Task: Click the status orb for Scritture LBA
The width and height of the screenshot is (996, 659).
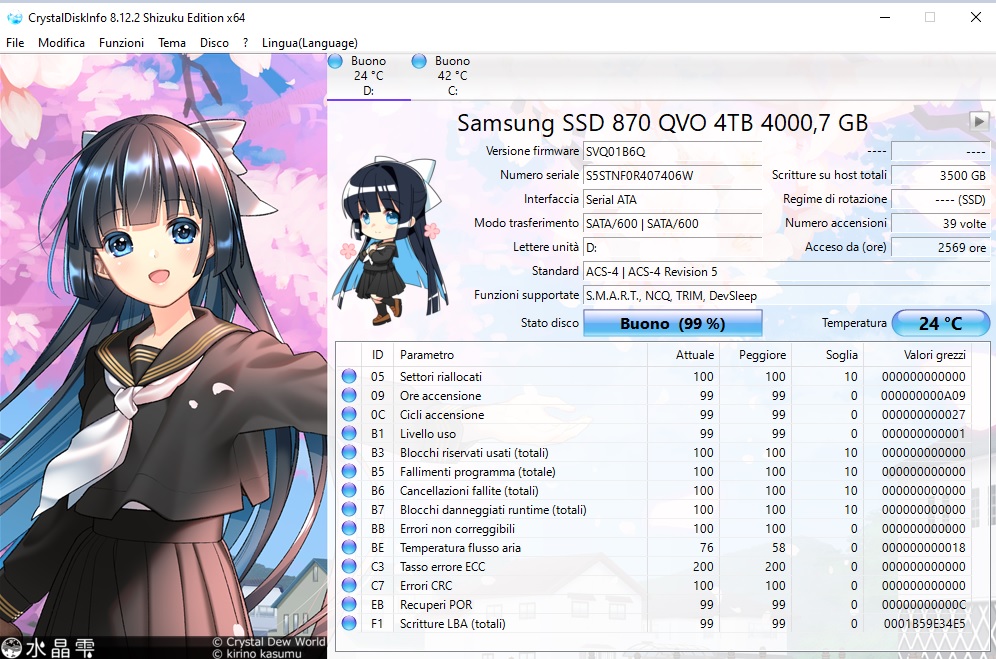Action: tap(349, 623)
